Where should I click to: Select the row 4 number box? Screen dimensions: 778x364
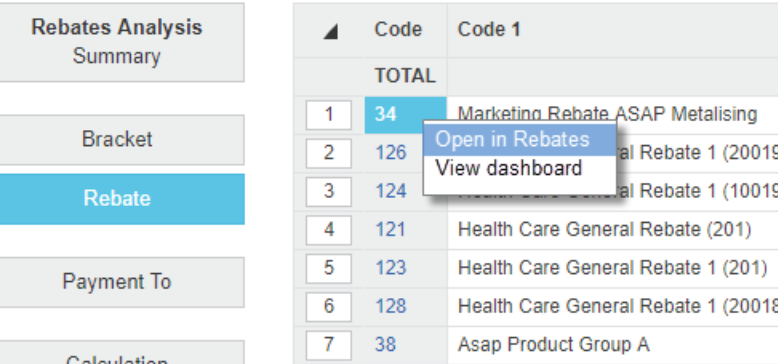328,230
